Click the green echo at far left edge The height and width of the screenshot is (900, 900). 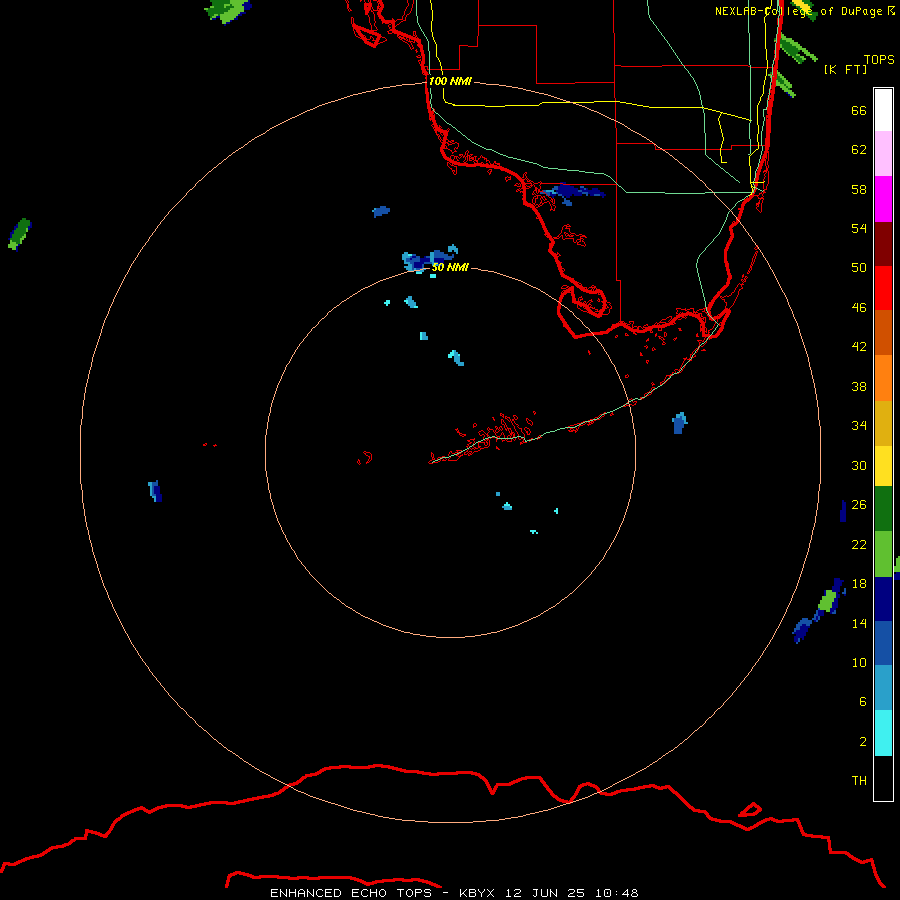(19, 234)
